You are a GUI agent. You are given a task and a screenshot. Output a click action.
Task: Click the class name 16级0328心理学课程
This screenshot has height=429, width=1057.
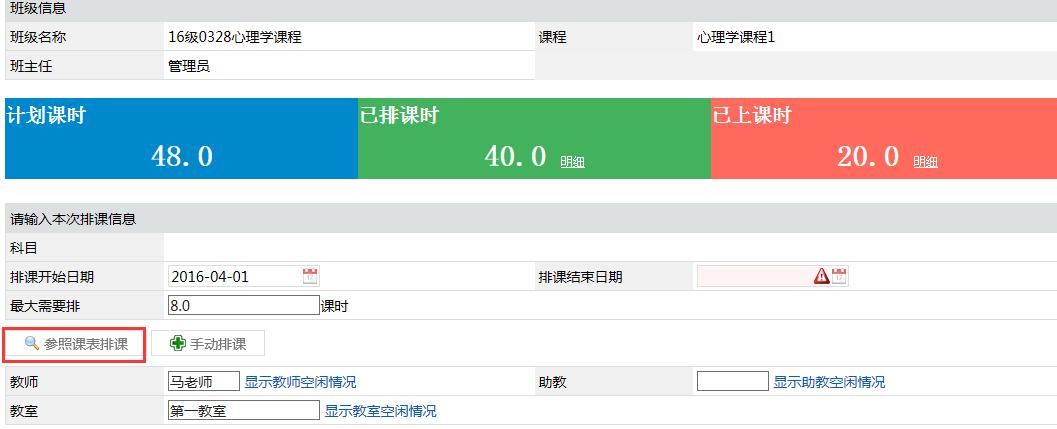point(235,37)
